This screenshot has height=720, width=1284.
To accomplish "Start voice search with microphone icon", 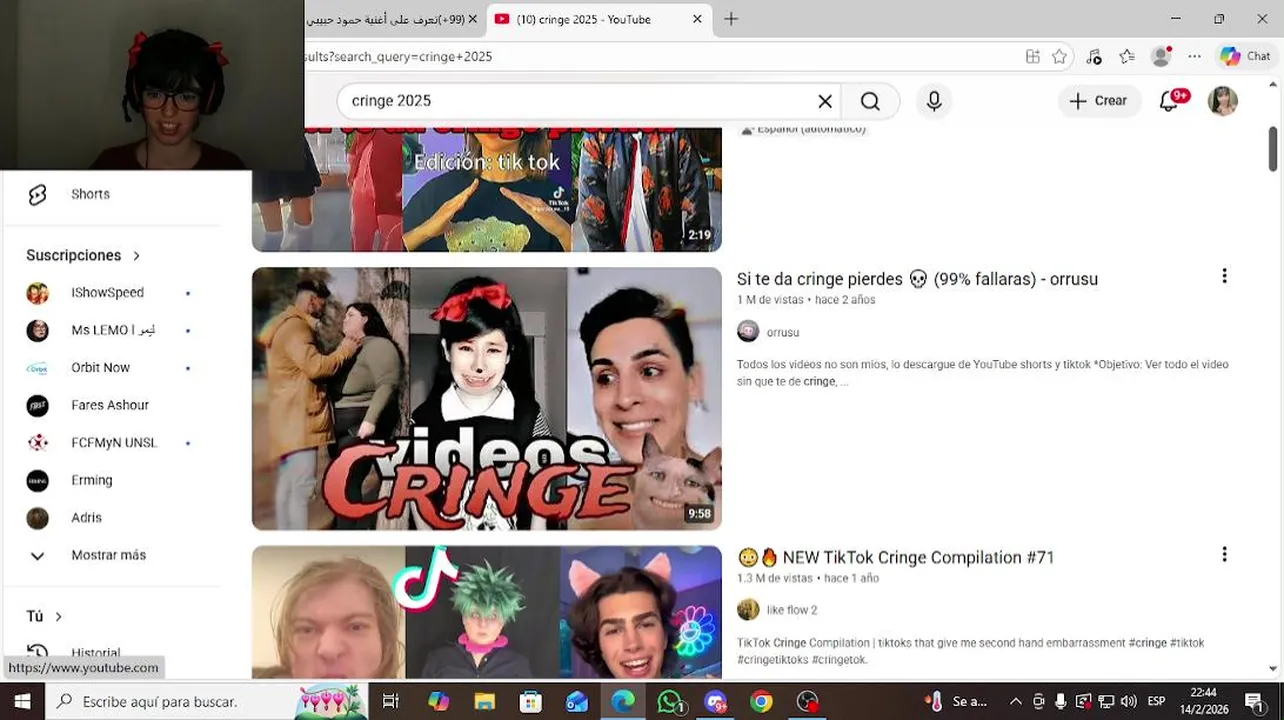I will coord(934,101).
